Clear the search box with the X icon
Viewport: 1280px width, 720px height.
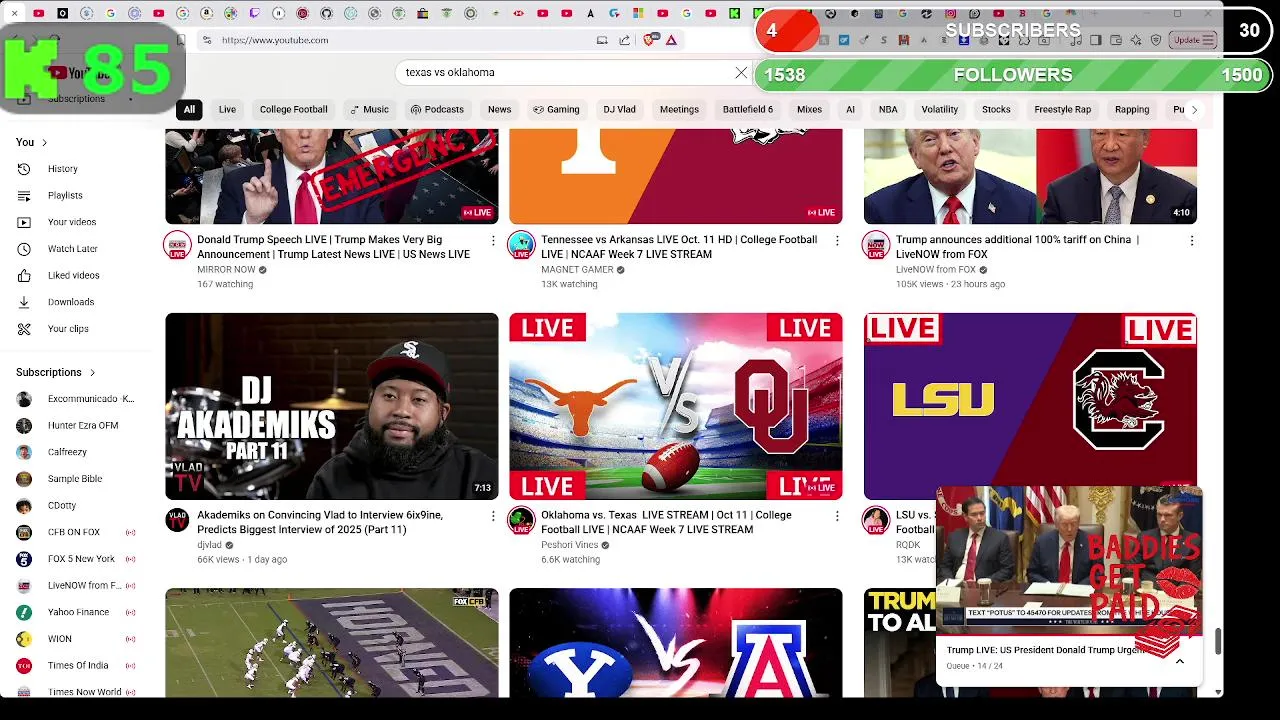click(x=741, y=73)
